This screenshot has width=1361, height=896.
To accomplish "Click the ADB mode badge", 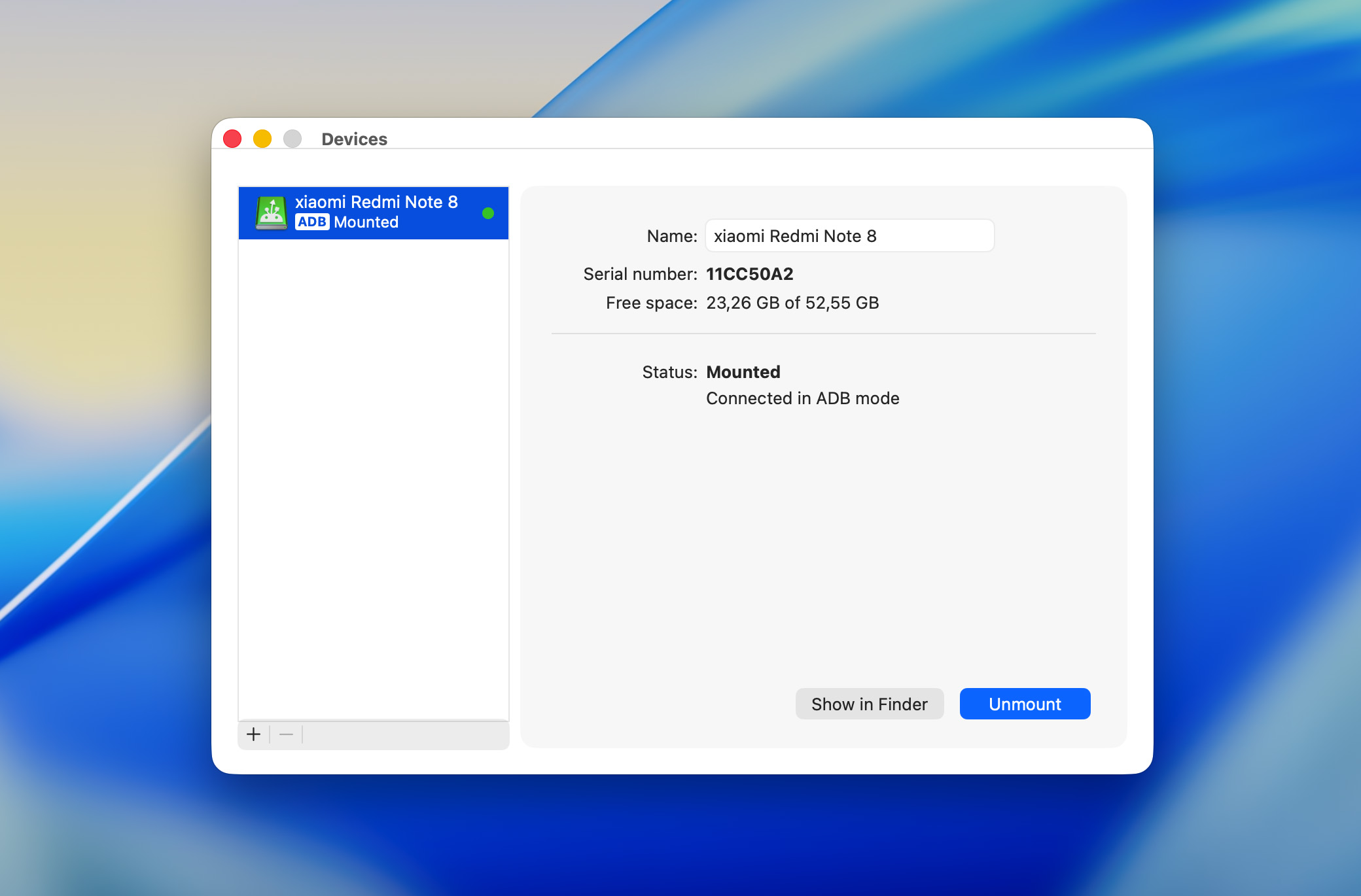I will point(312,222).
